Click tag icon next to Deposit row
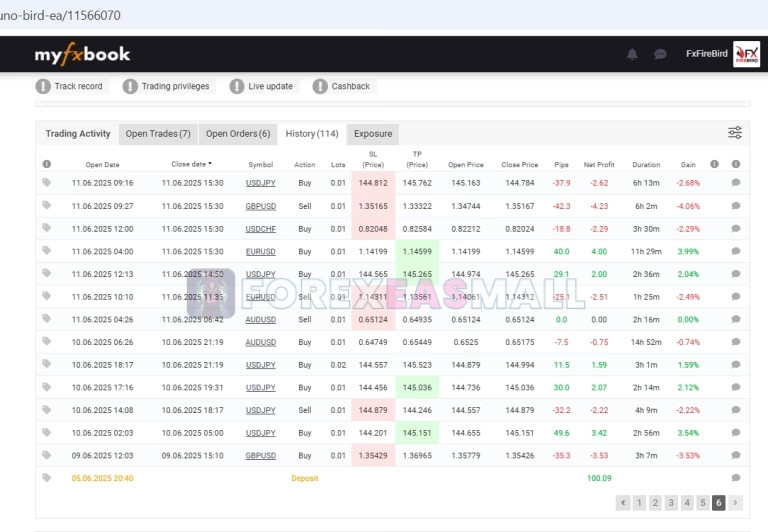This screenshot has width=768, height=532. click(x=46, y=478)
